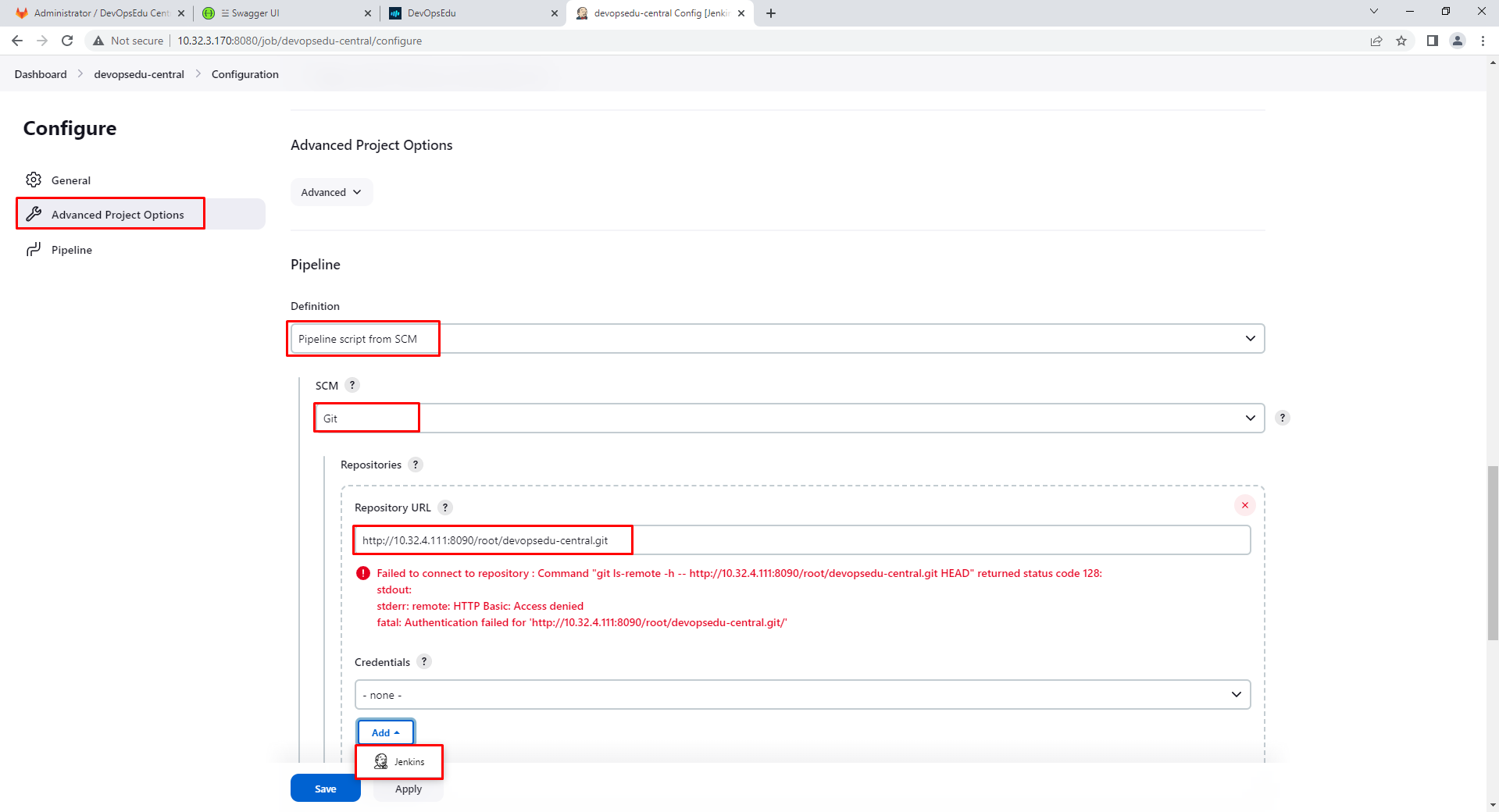Click the Not secure warning icon
This screenshot has height=812, width=1499.
pos(98,41)
